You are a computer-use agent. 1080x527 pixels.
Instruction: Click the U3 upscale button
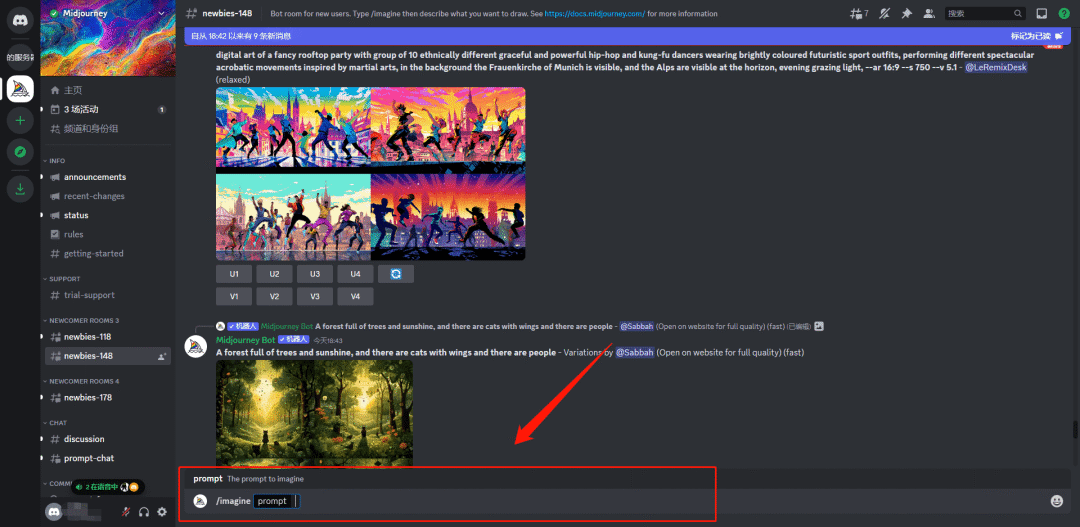point(315,274)
